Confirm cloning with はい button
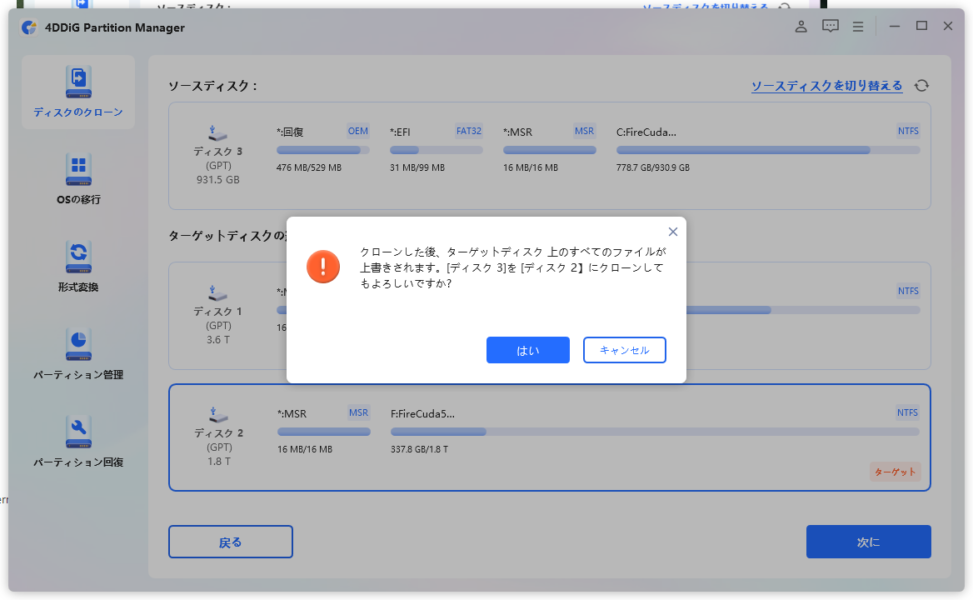This screenshot has width=973, height=600. coord(528,350)
